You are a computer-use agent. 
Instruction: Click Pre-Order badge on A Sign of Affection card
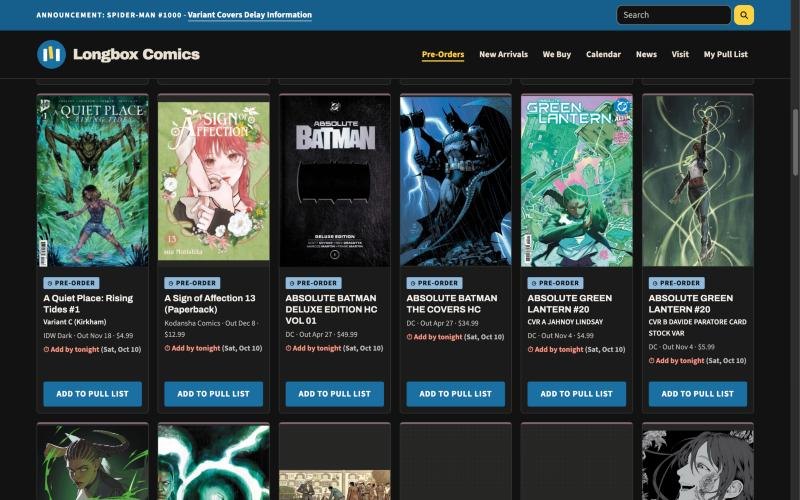[192, 283]
